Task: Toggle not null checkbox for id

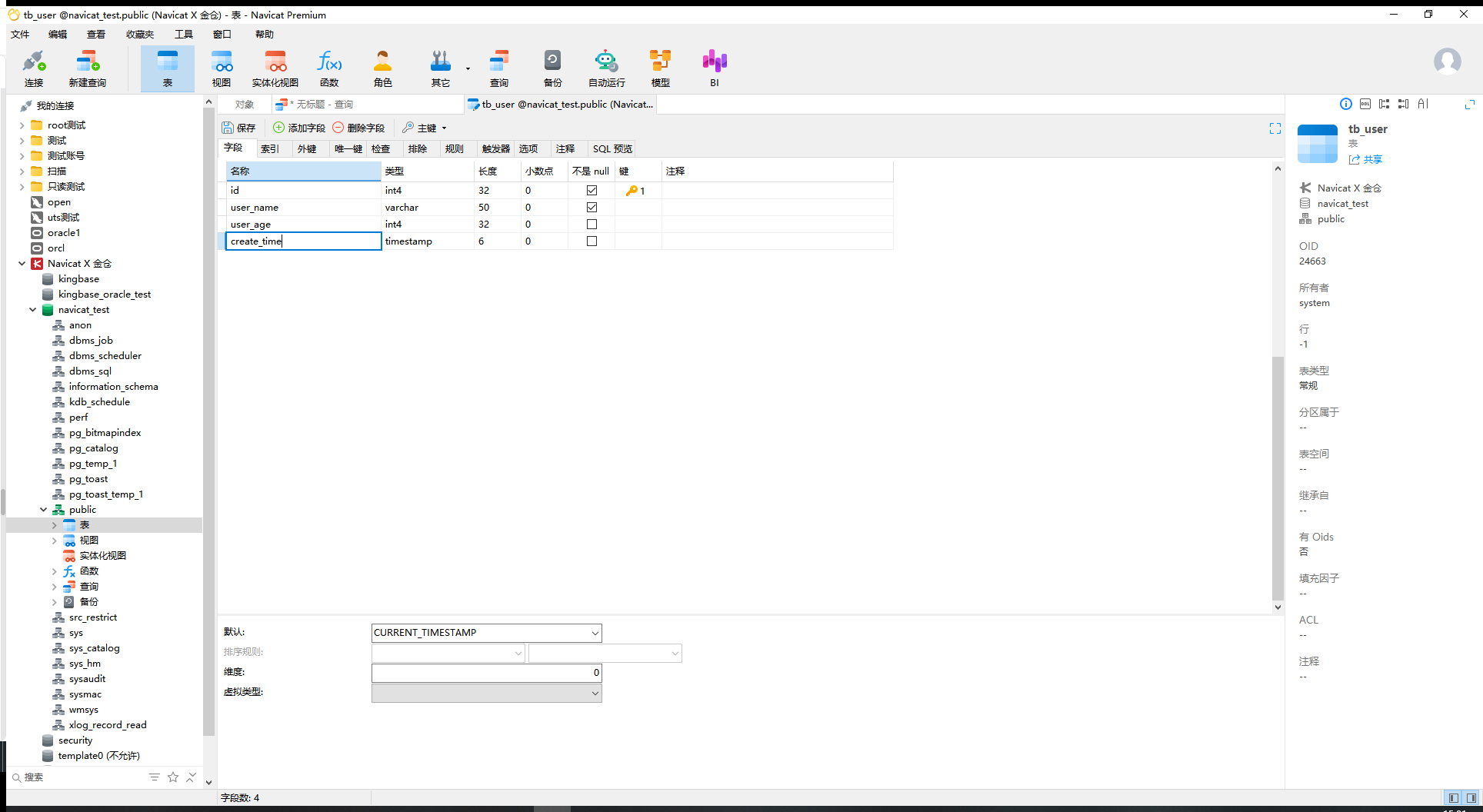Action: (592, 190)
